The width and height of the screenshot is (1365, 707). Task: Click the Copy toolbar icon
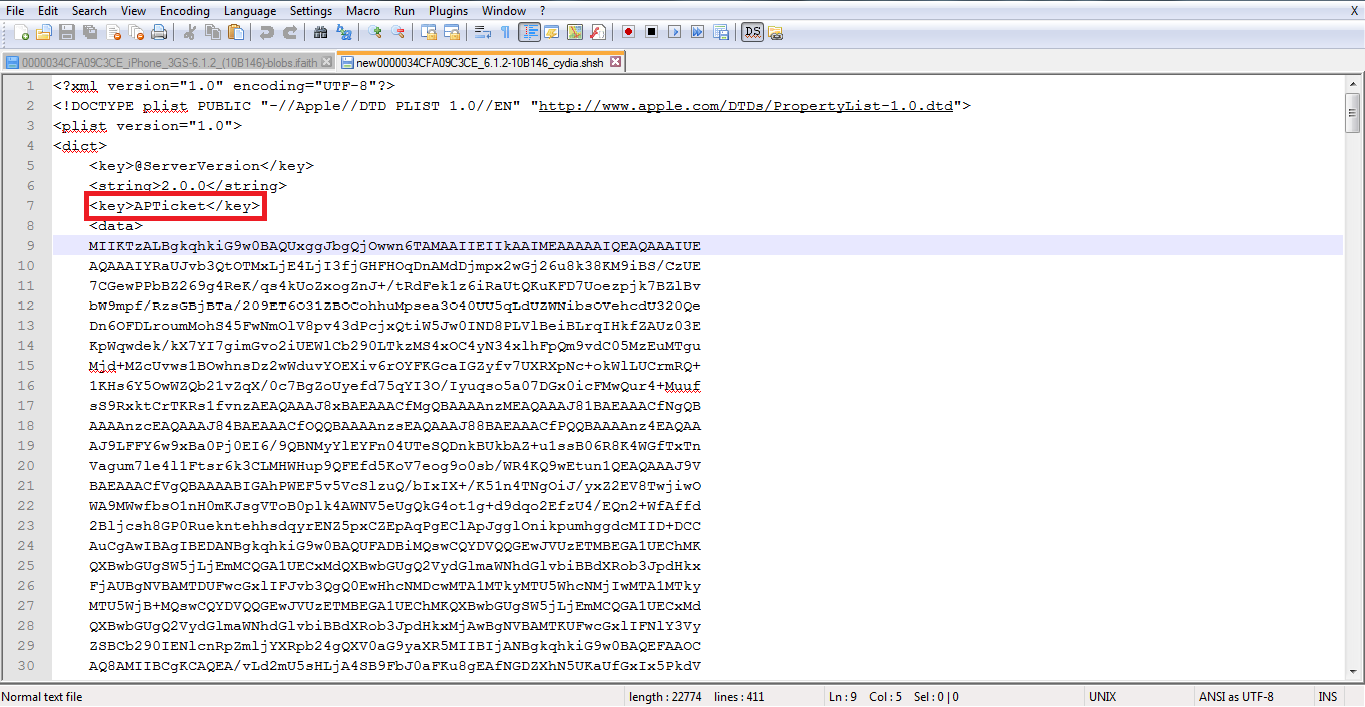(x=212, y=32)
